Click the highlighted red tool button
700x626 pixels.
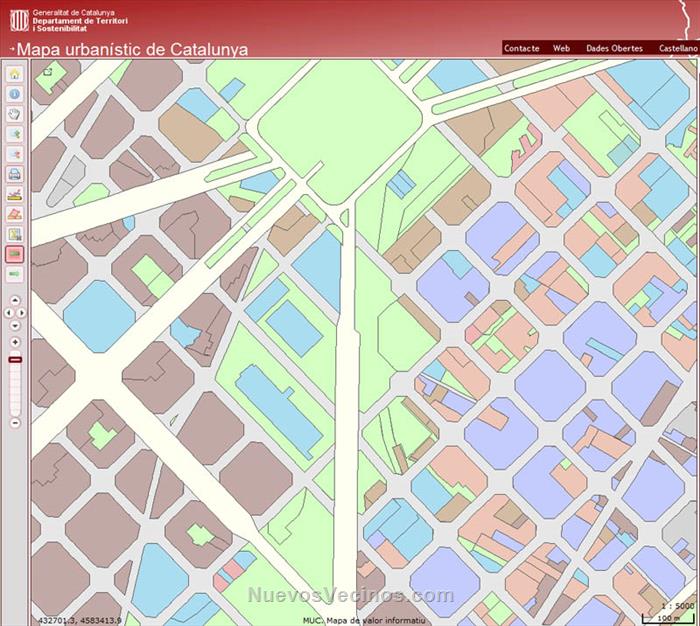pos(15,254)
